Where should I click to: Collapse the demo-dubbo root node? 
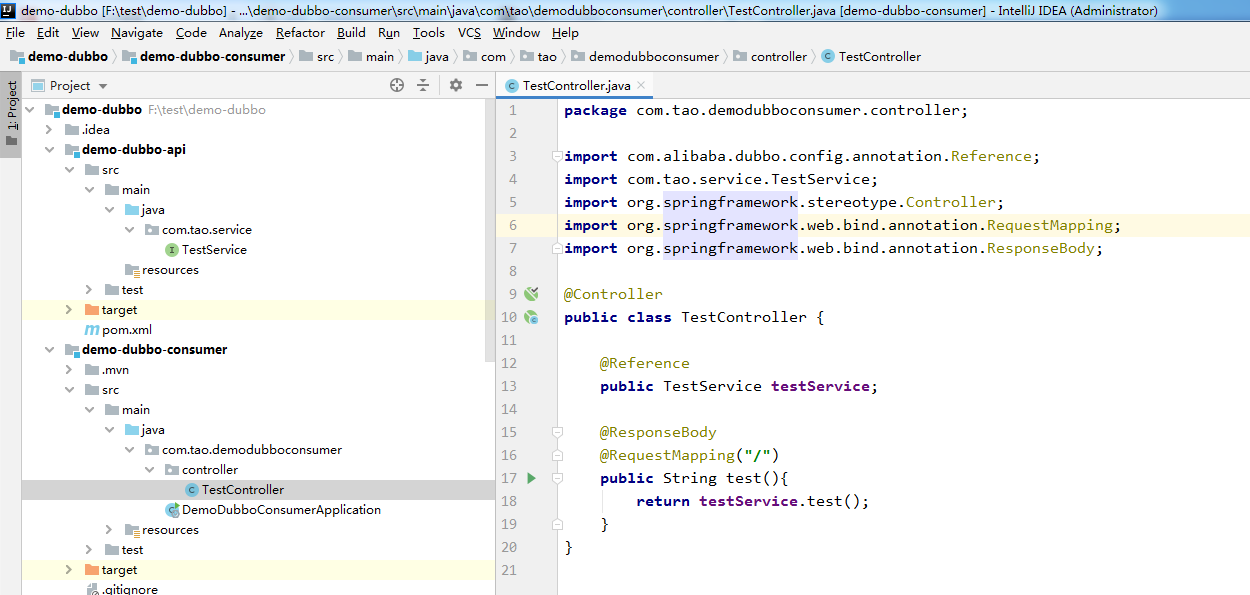click(x=29, y=110)
